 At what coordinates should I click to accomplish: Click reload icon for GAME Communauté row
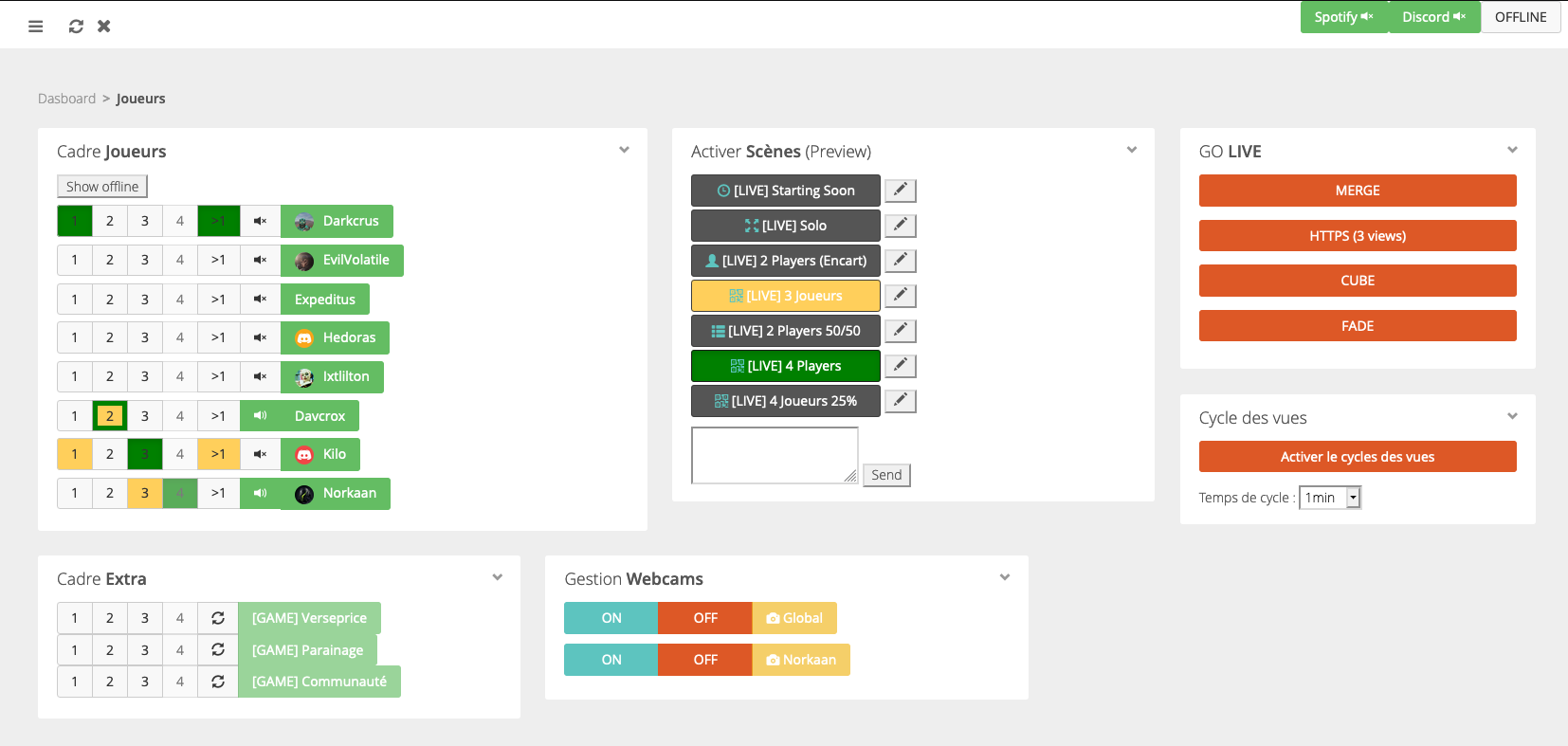pyautogui.click(x=218, y=682)
